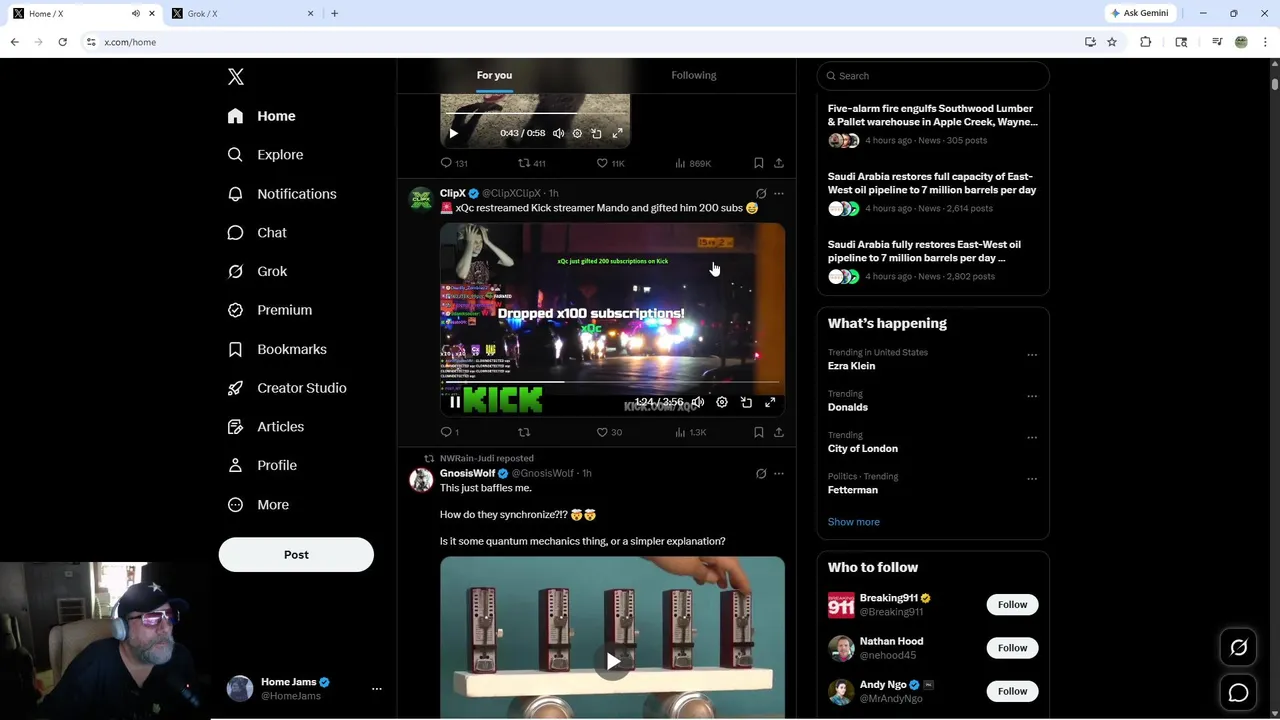
Task: Open more options on ClipX post
Action: [779, 194]
